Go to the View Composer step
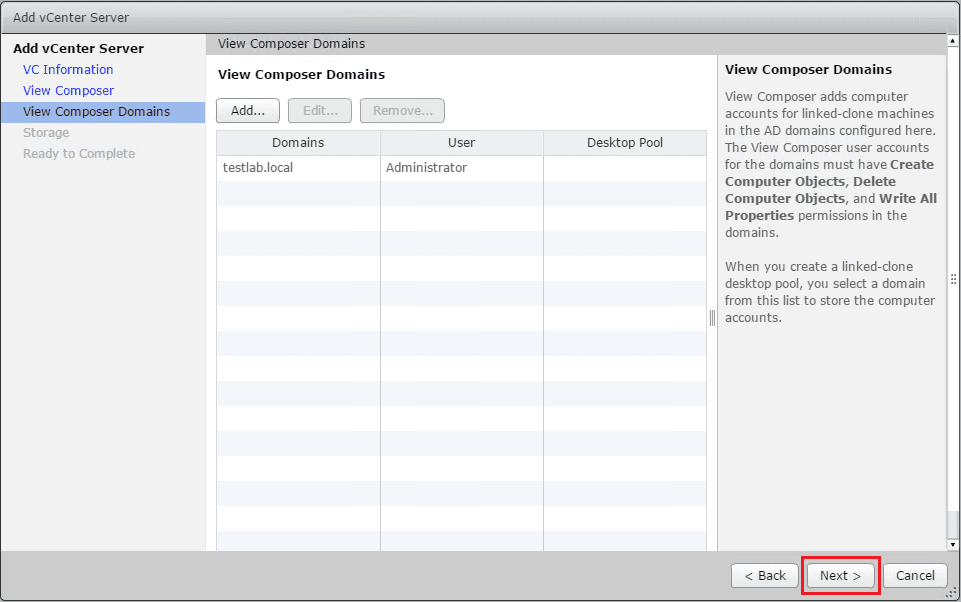Viewport: 961px width, 602px height. 69,90
